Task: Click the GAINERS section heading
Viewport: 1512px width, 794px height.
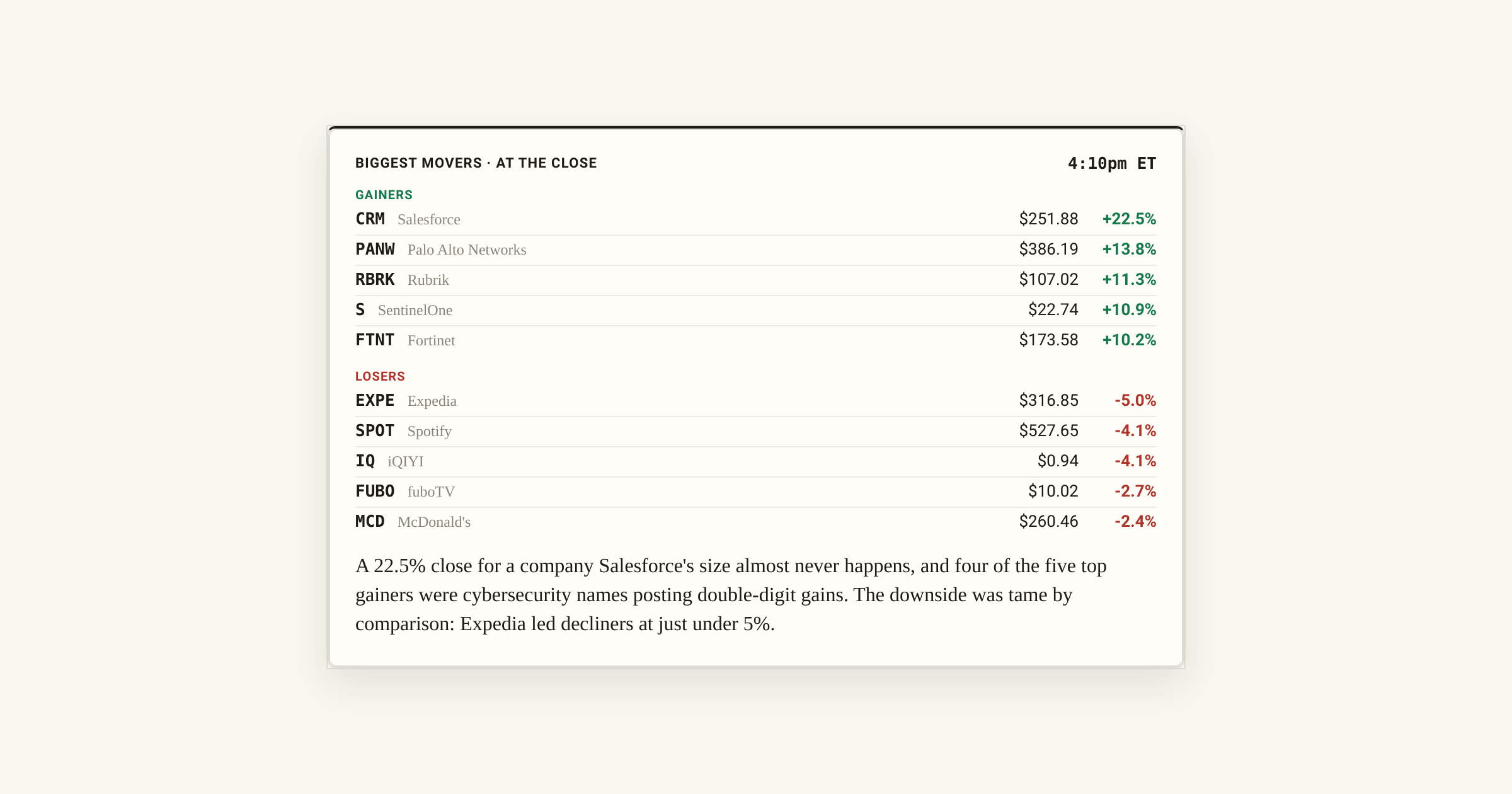Action: point(384,195)
